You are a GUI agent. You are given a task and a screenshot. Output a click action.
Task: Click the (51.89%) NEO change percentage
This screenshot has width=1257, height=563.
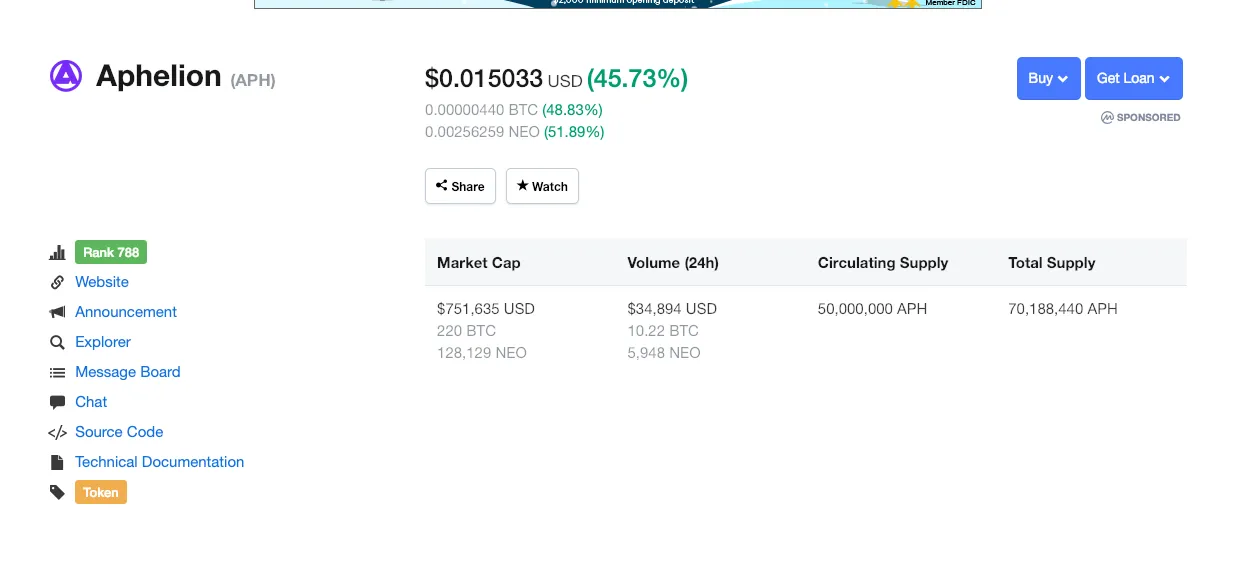coord(574,132)
